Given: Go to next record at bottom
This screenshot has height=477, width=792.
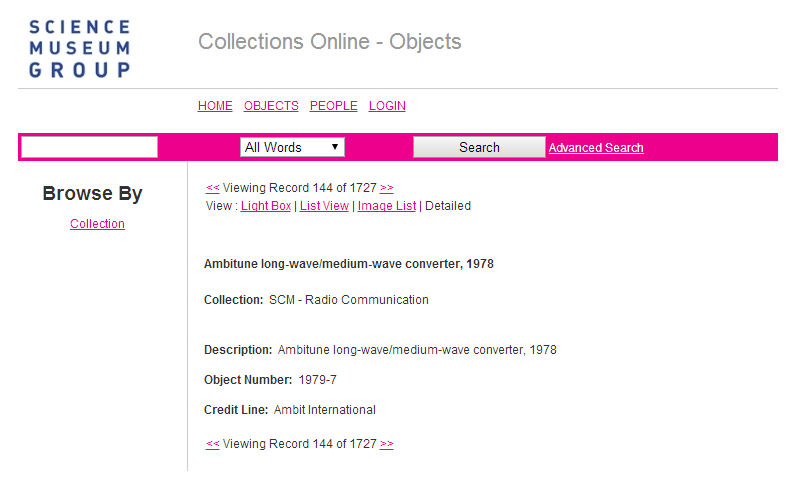Looking at the screenshot, I should click(x=387, y=444).
